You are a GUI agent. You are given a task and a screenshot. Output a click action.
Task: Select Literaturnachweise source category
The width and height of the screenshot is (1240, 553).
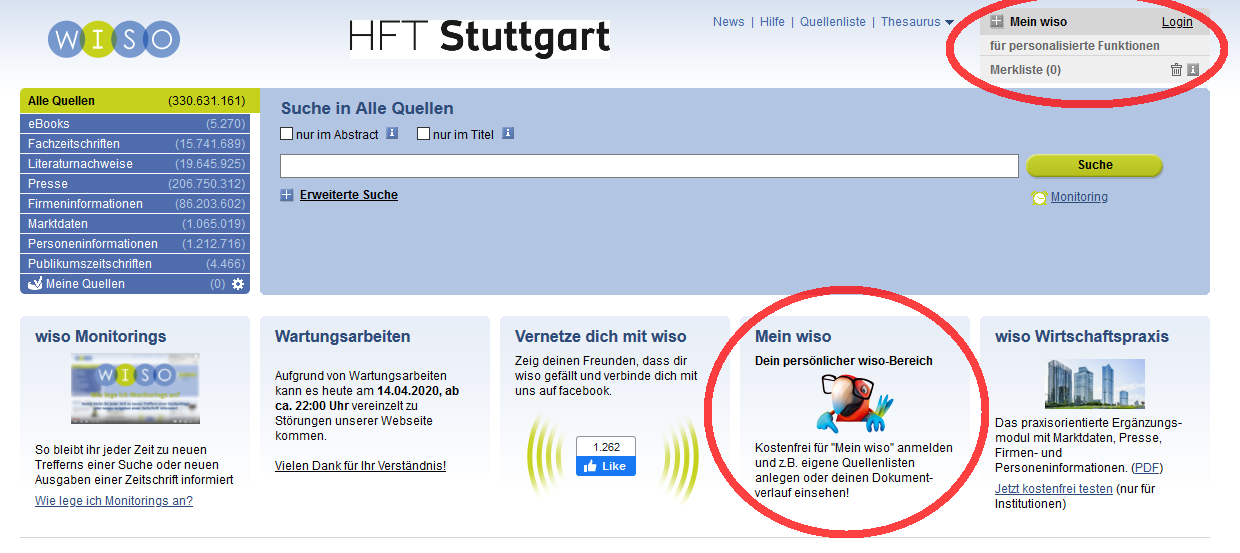tap(135, 164)
